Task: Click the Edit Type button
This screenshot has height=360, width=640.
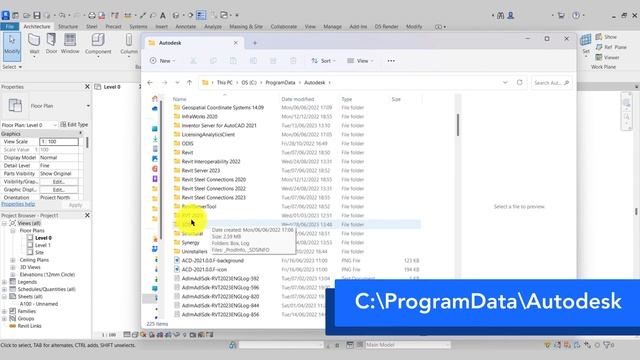Action: click(74, 124)
